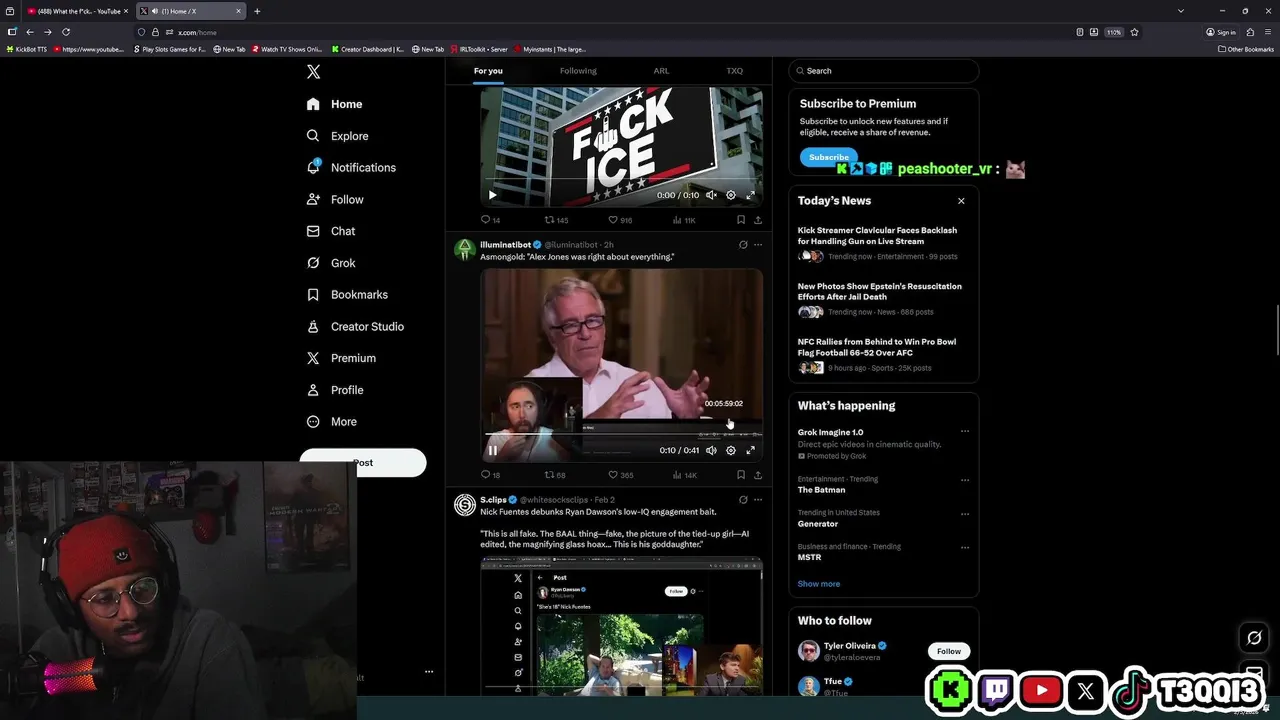Open Creator Dashboard bookmark
The height and width of the screenshot is (720, 1280).
point(368,49)
